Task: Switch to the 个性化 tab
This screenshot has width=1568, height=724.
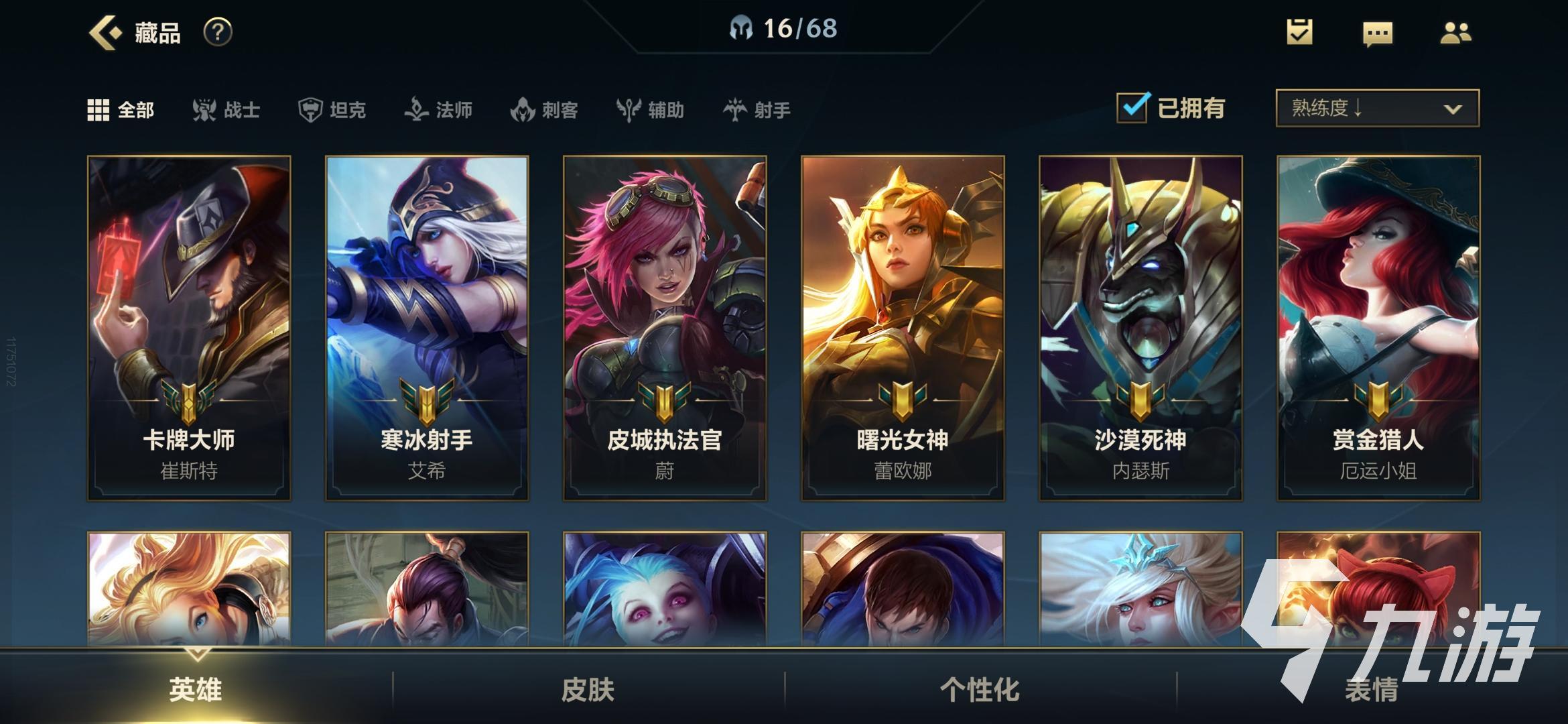Action: pos(980,689)
